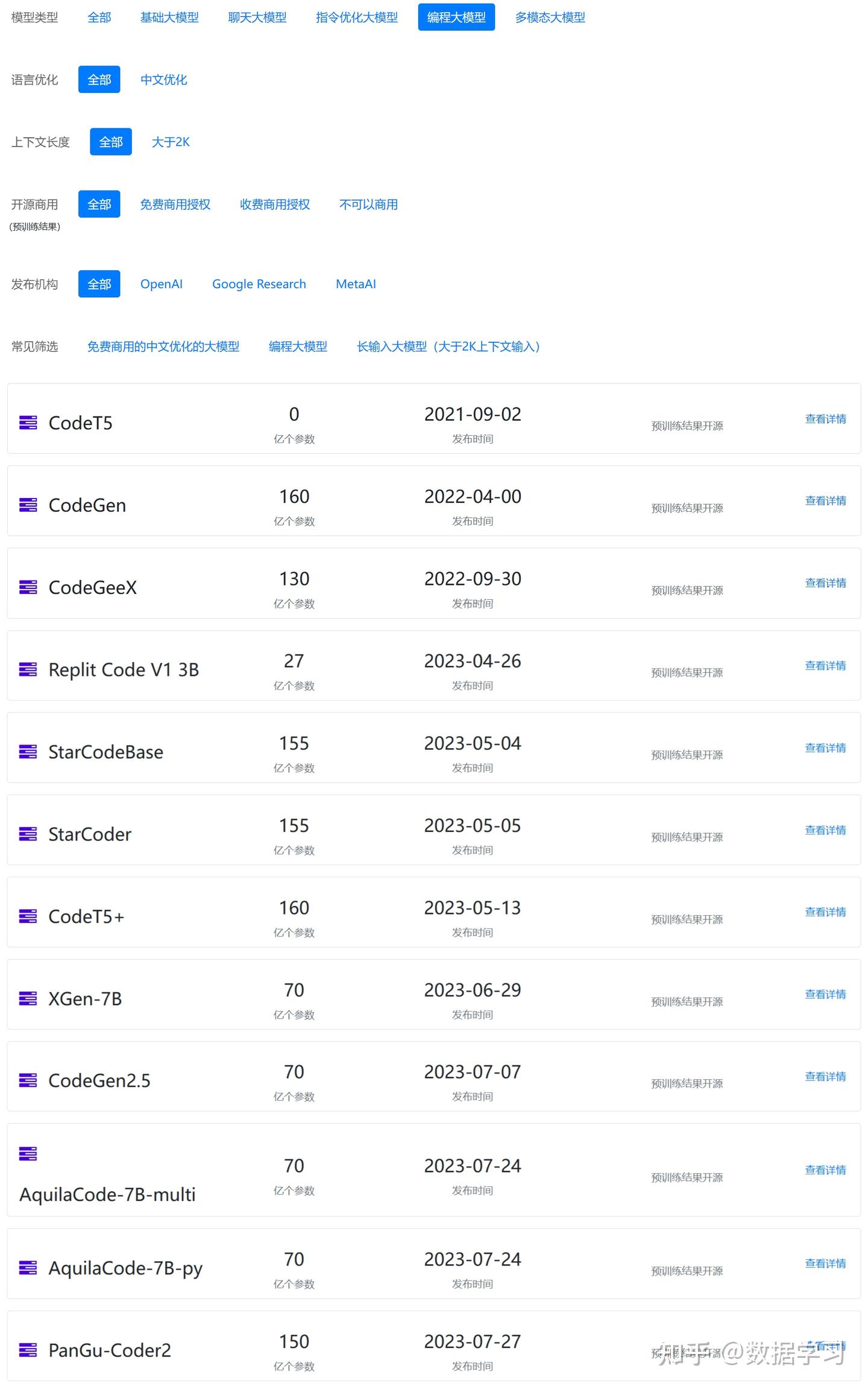Click the icon beside XGen-7B
868x1389 pixels.
point(28,998)
